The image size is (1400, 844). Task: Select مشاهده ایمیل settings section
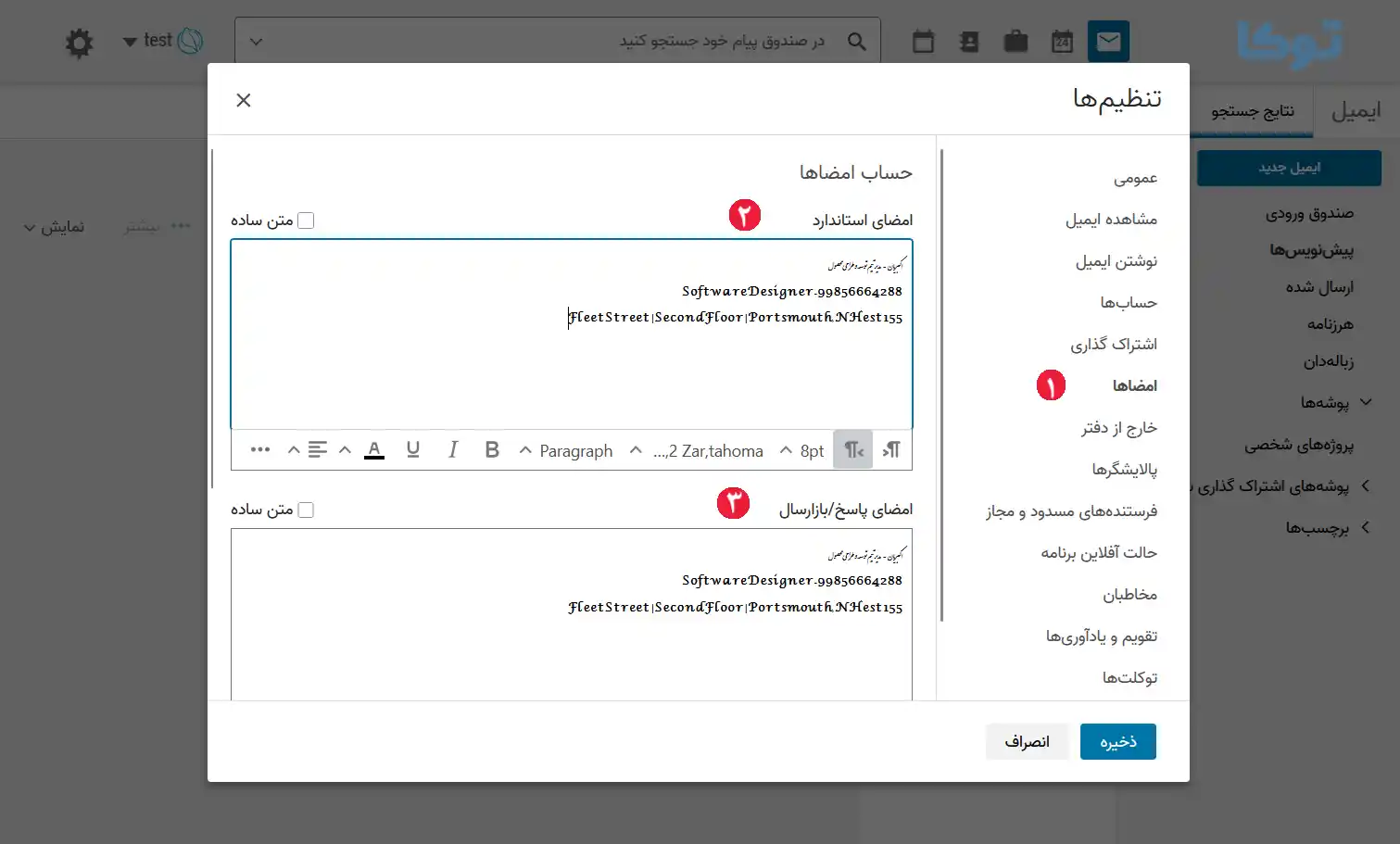click(x=1111, y=220)
